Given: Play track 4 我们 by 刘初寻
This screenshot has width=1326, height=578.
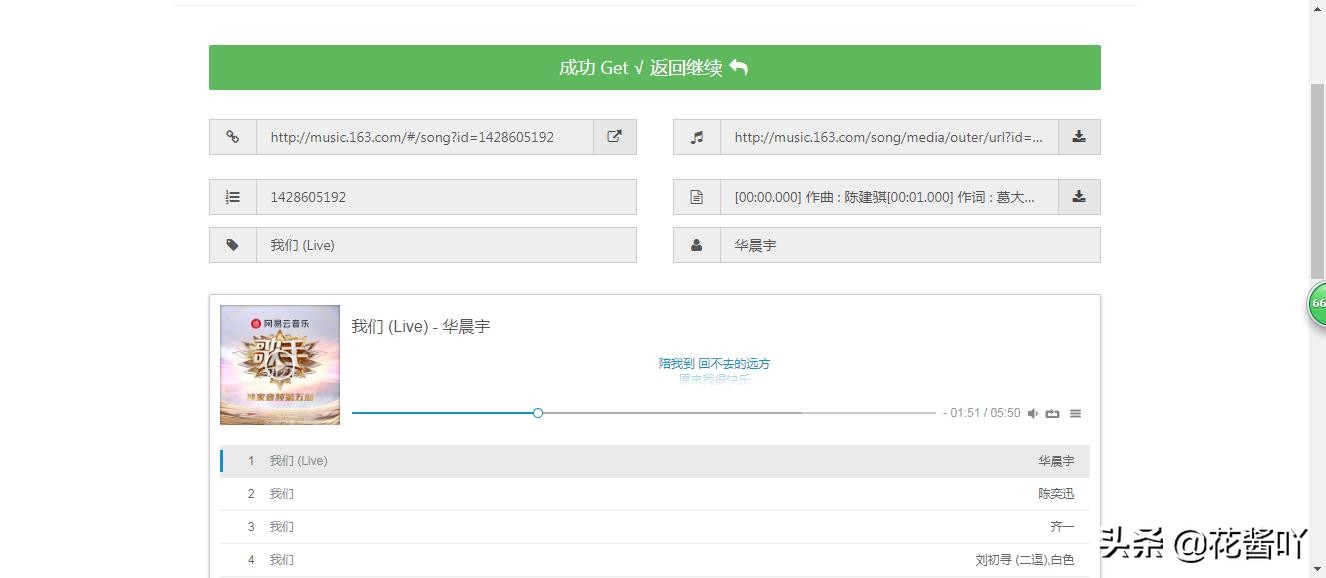Looking at the screenshot, I should 655,560.
